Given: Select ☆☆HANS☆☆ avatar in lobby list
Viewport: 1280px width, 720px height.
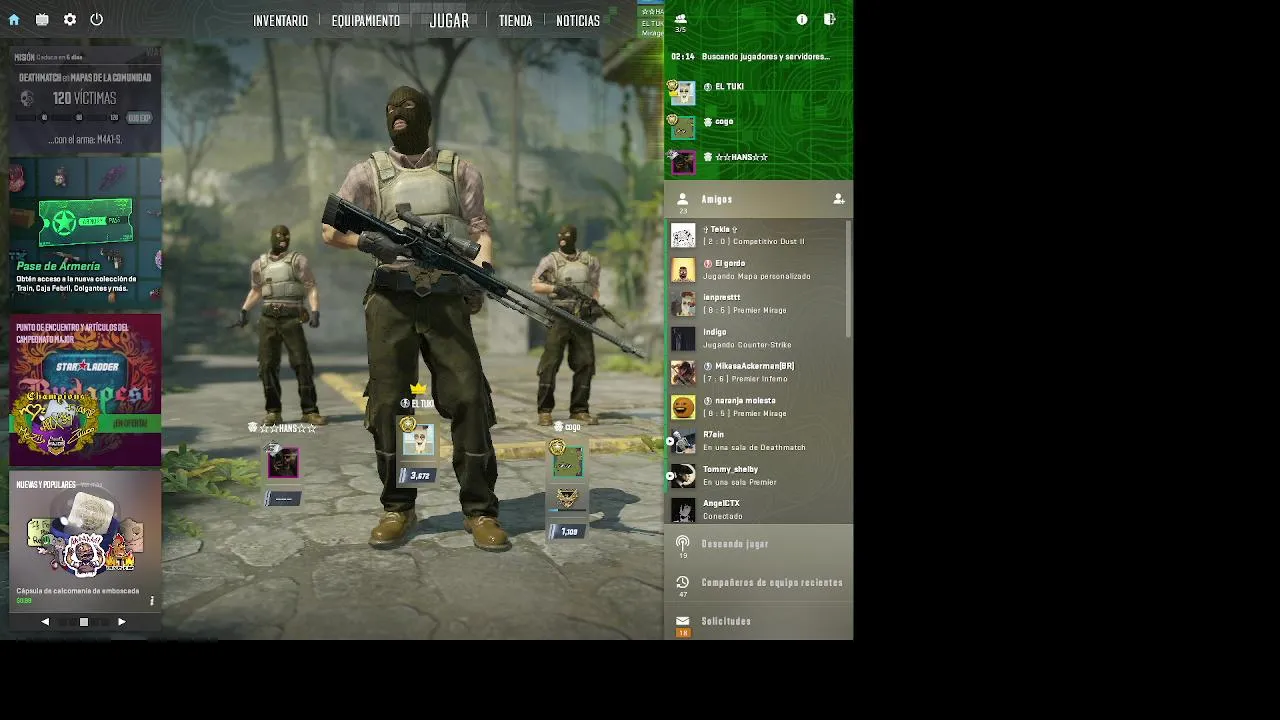Looking at the screenshot, I should [683, 162].
